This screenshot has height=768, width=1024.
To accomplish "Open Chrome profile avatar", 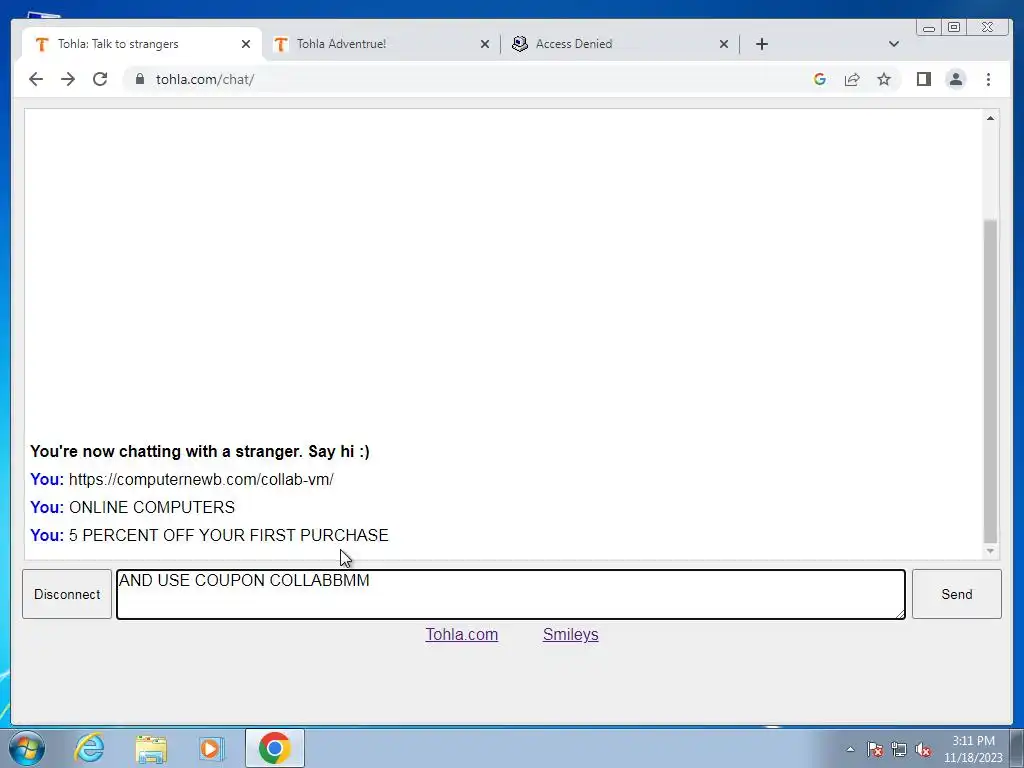I will tap(955, 79).
